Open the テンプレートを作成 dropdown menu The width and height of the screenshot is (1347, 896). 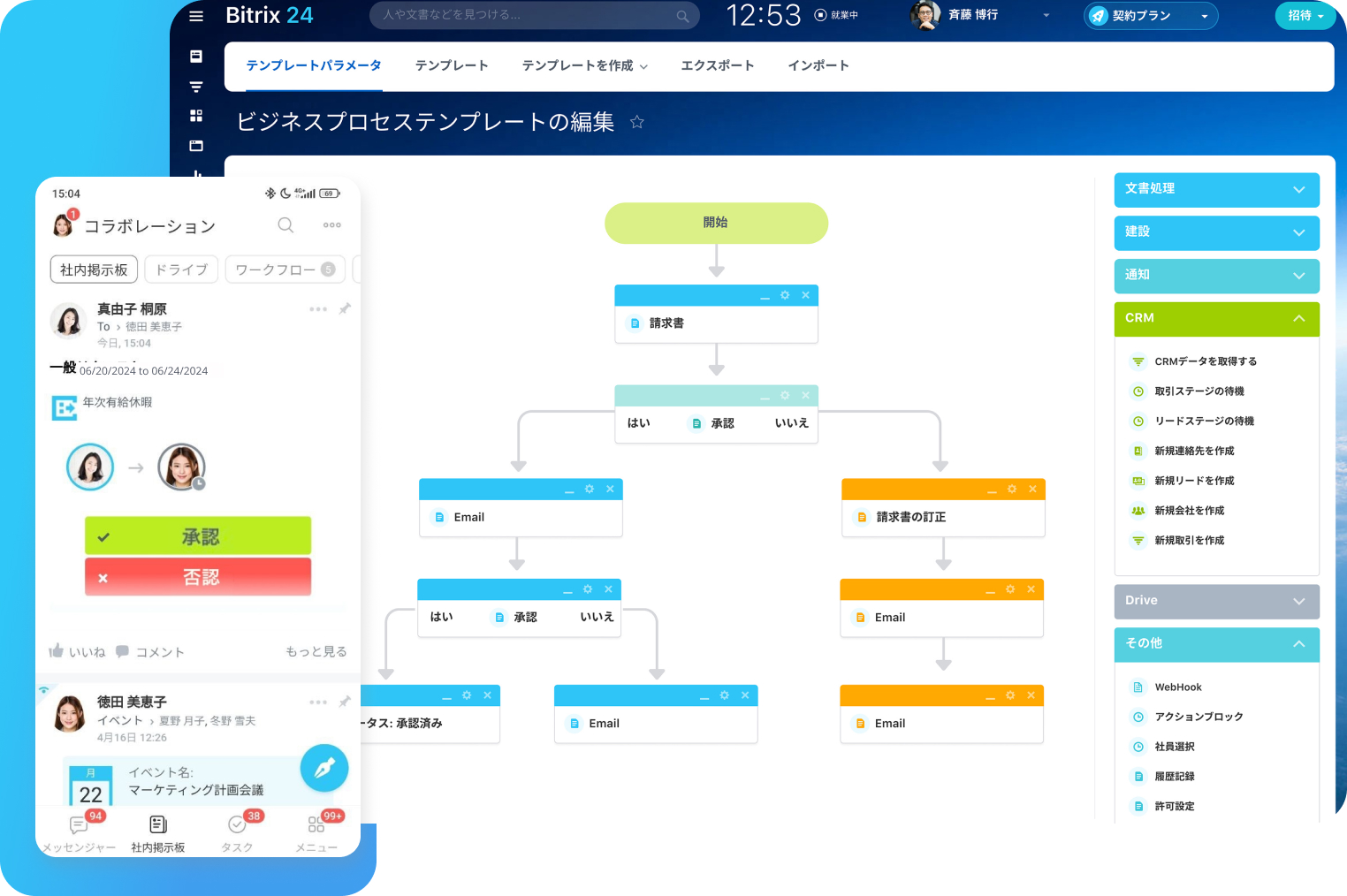pos(584,65)
